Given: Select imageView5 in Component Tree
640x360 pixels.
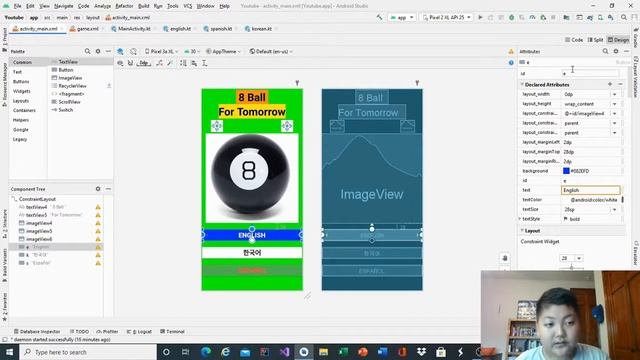Looking at the screenshot, I should click(x=39, y=231).
